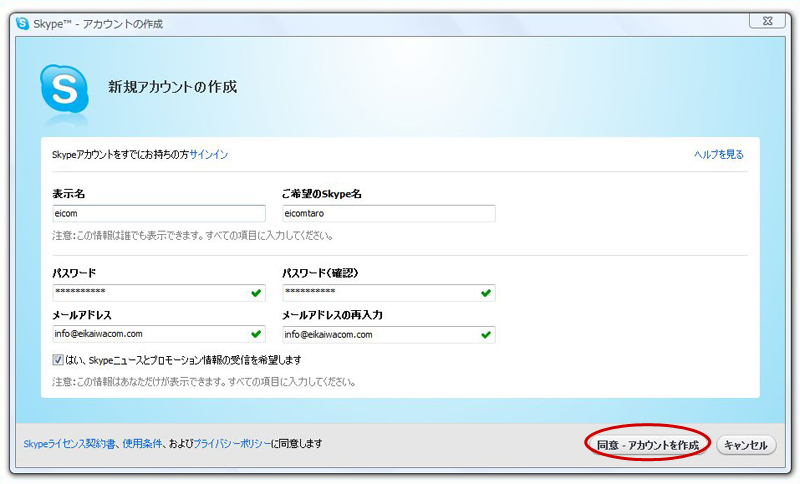Open the サインイン link
The height and width of the screenshot is (484, 800).
(x=209, y=155)
